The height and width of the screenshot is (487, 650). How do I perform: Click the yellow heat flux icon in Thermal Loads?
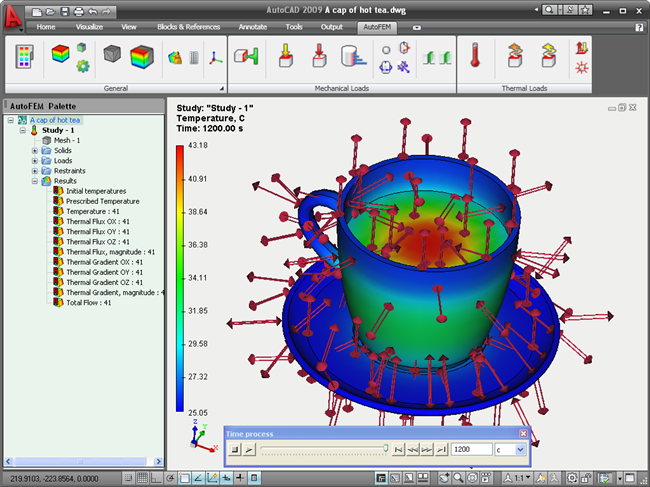(548, 55)
